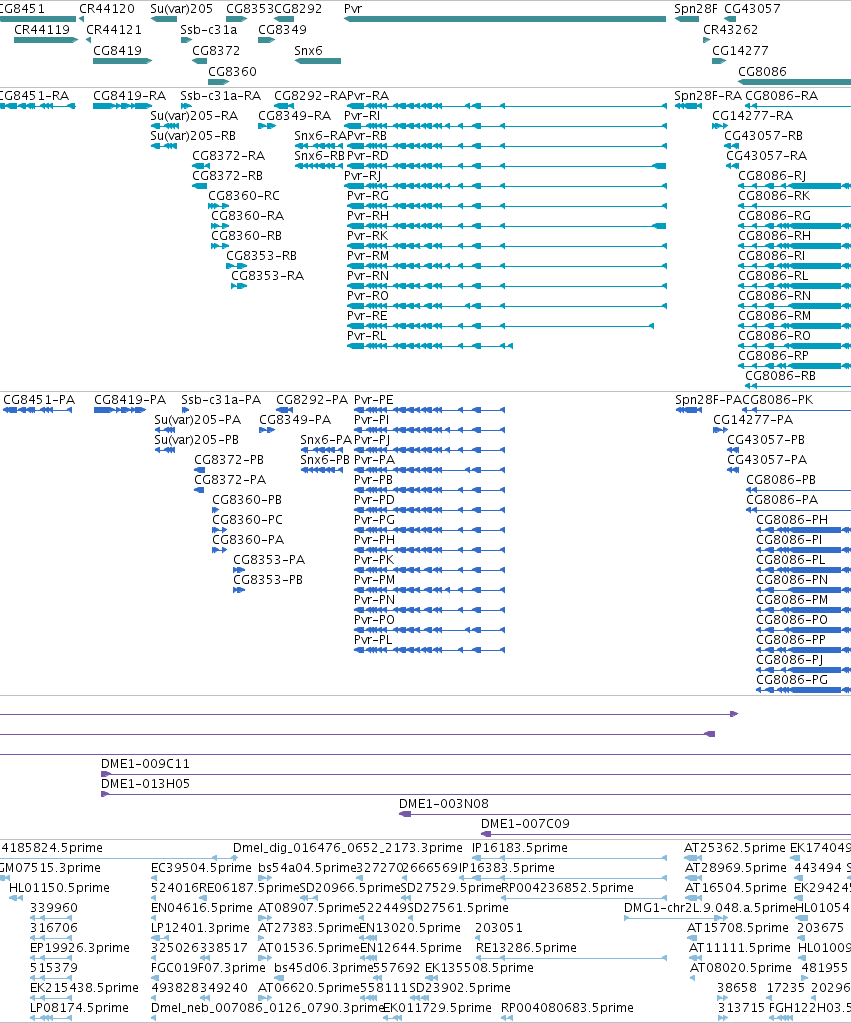Viewport: 851px width, 1023px height.
Task: Click transcript label Pvr-RA
Action: 367,95
